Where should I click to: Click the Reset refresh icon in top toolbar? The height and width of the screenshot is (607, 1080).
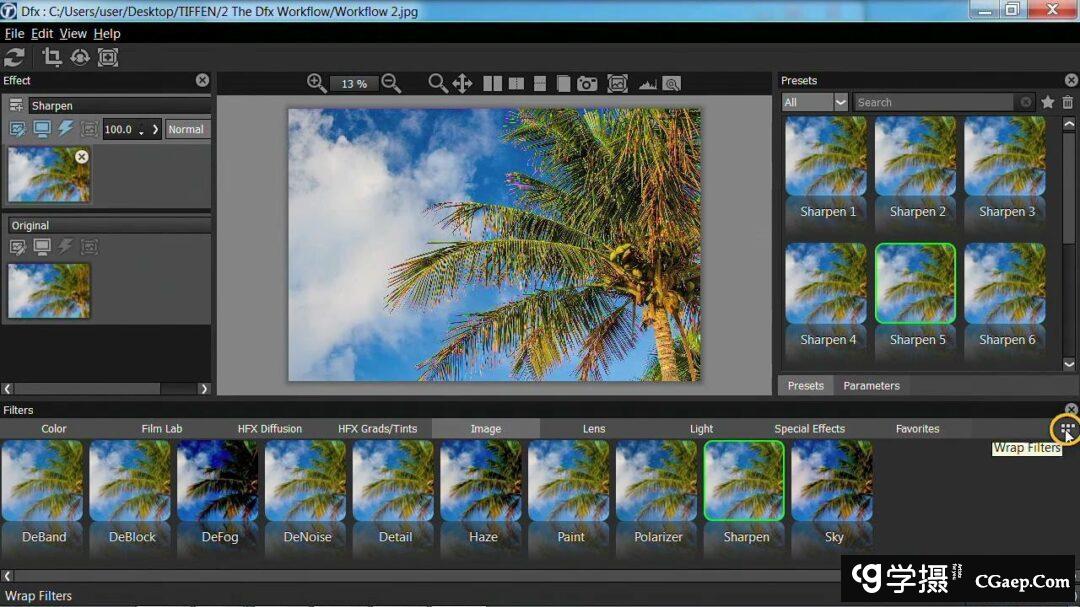tap(15, 57)
